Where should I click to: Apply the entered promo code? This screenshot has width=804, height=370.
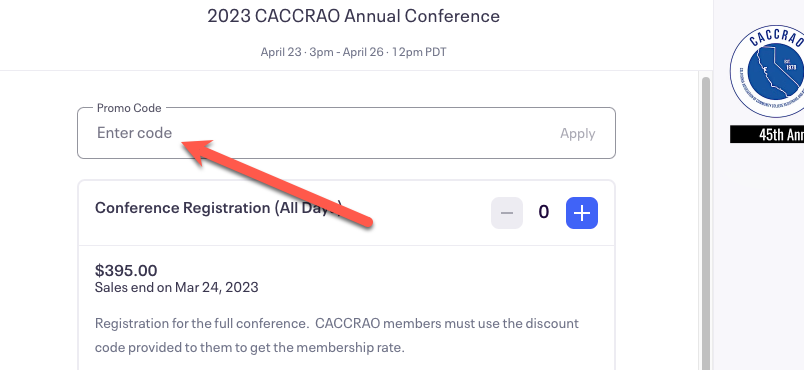(x=577, y=134)
